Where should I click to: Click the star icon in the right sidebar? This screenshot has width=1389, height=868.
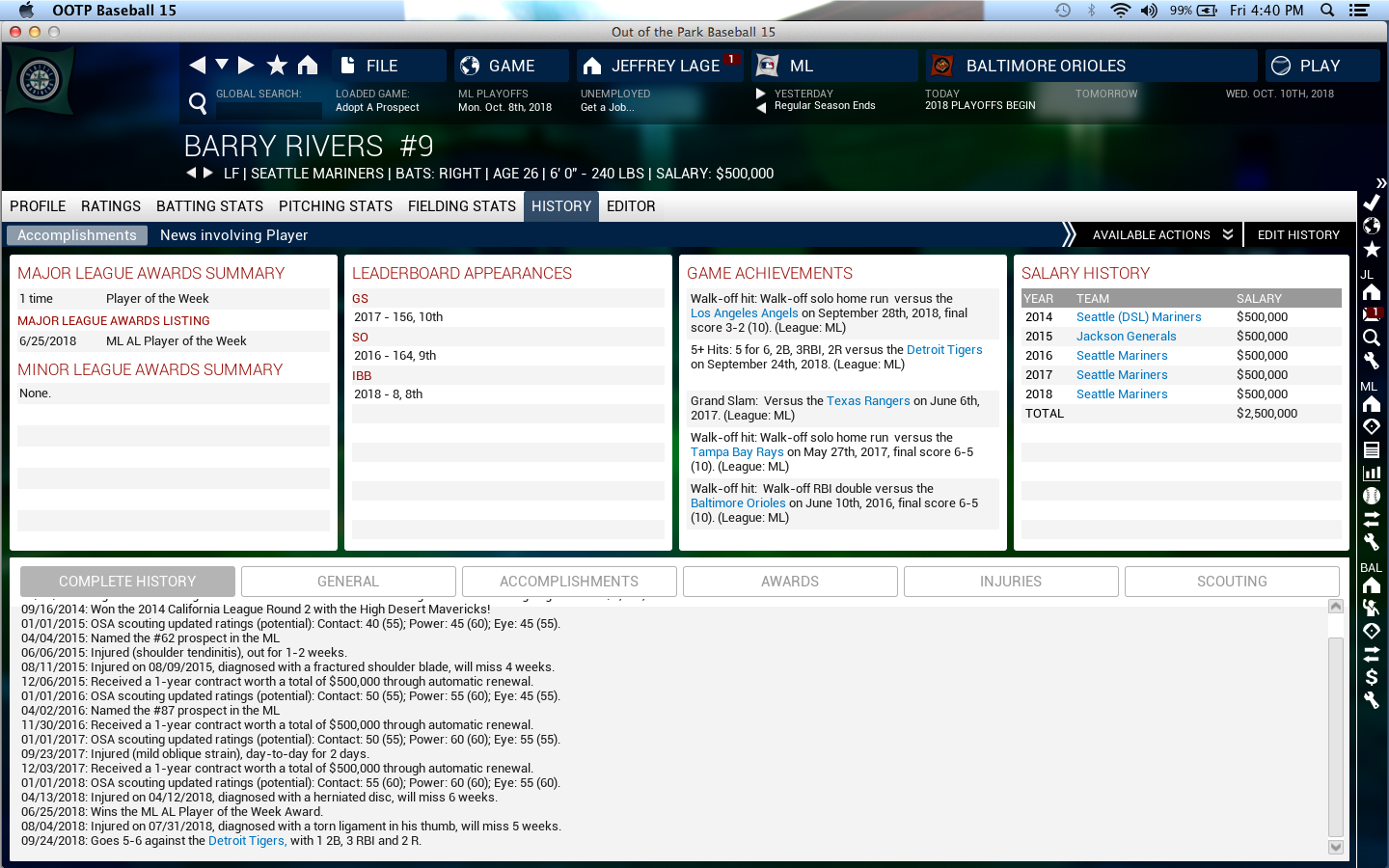[x=1371, y=249]
